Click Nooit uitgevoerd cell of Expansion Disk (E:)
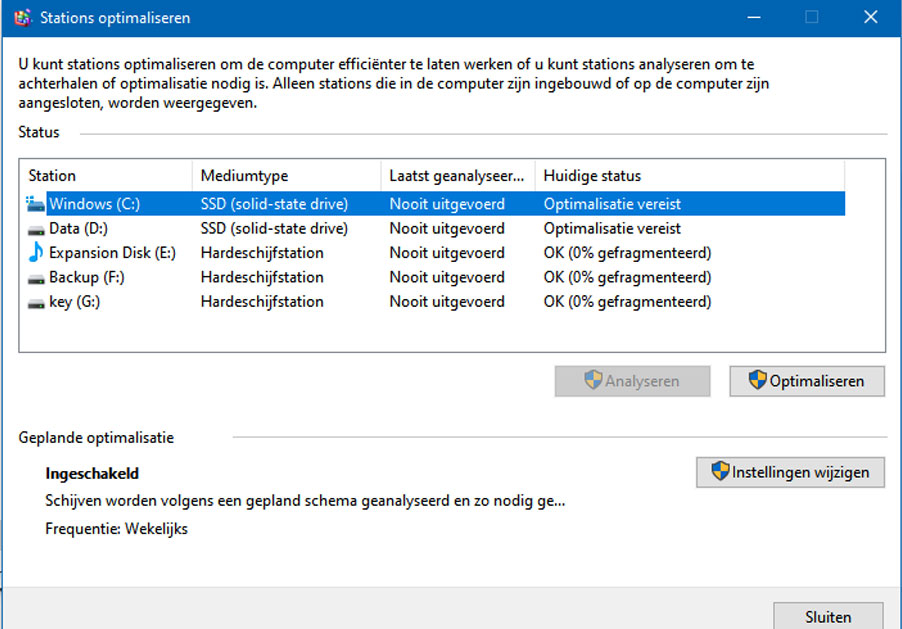This screenshot has height=629, width=902. pyautogui.click(x=447, y=253)
